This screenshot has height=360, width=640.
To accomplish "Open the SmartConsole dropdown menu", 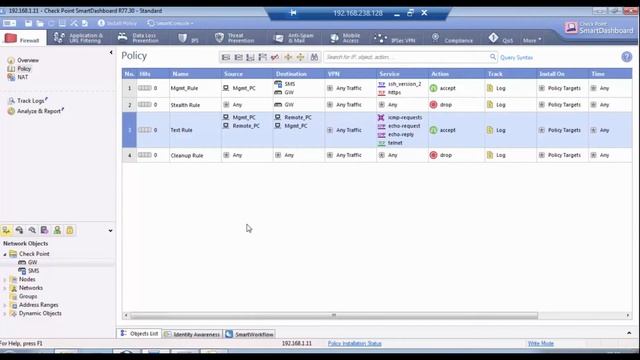I will pos(170,23).
